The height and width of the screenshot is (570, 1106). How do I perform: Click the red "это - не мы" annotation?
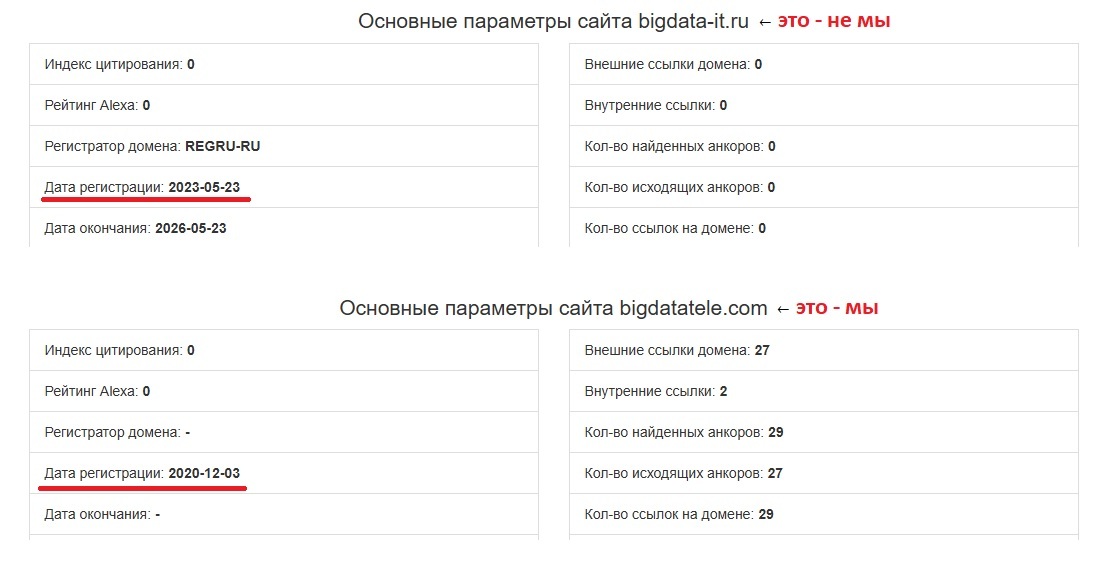[x=834, y=21]
